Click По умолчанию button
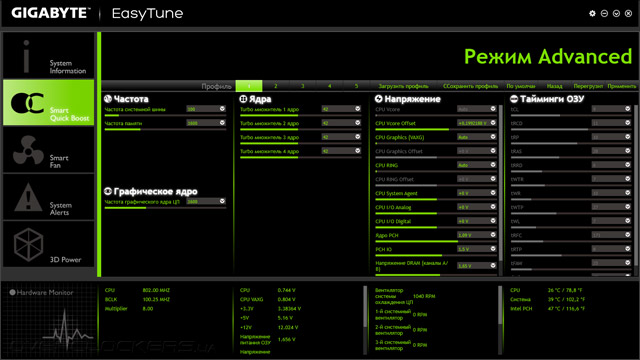The height and width of the screenshot is (360, 640). coord(521,86)
